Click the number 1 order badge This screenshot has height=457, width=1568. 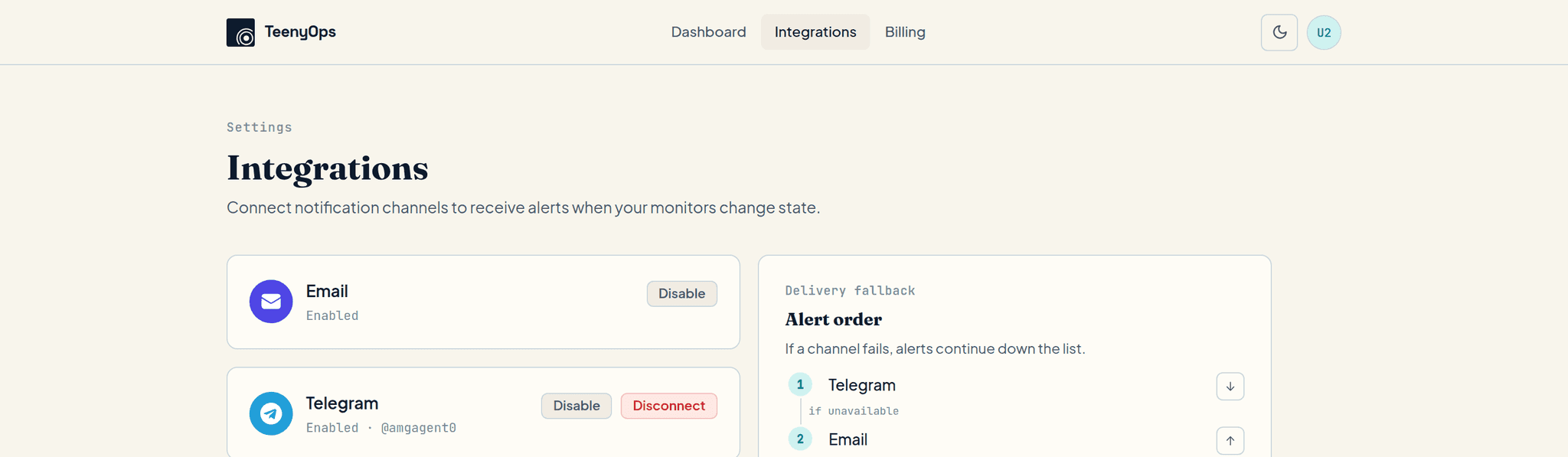click(x=800, y=384)
